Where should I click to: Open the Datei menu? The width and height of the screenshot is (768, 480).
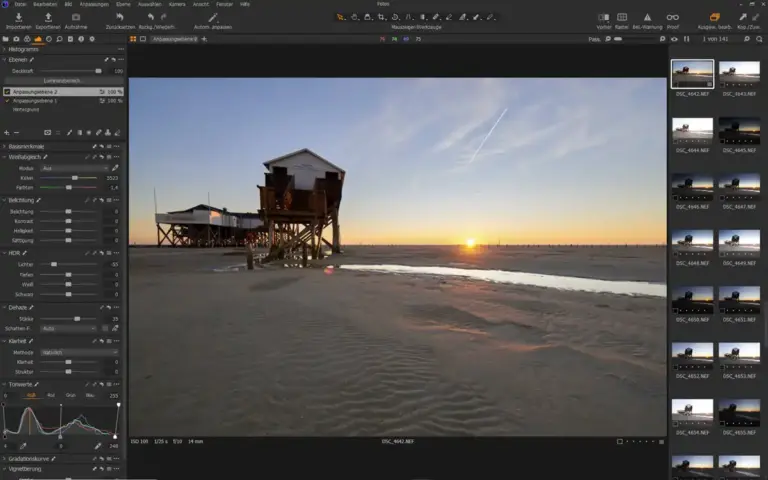click(x=21, y=4)
